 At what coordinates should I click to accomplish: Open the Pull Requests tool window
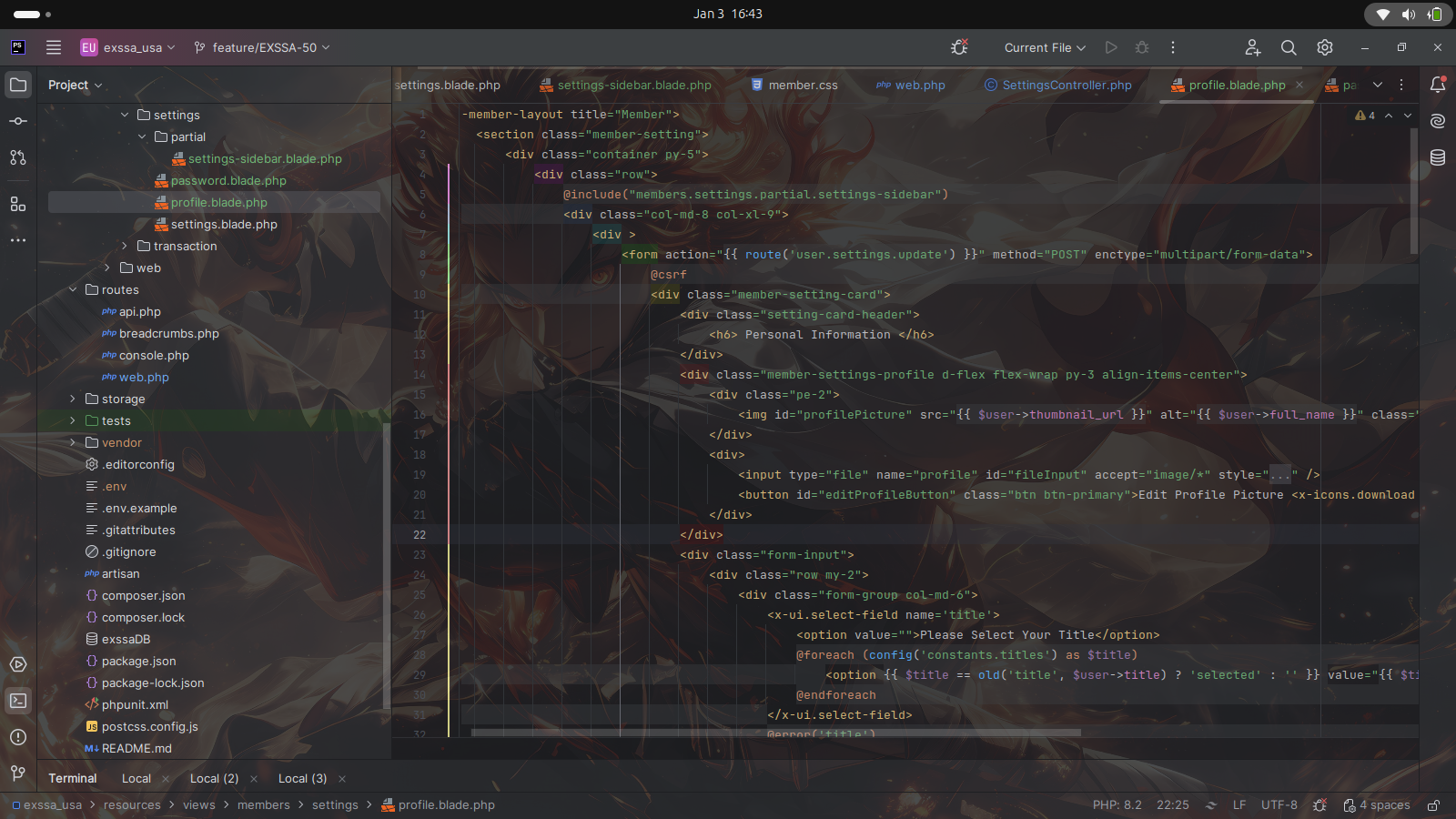pyautogui.click(x=18, y=157)
